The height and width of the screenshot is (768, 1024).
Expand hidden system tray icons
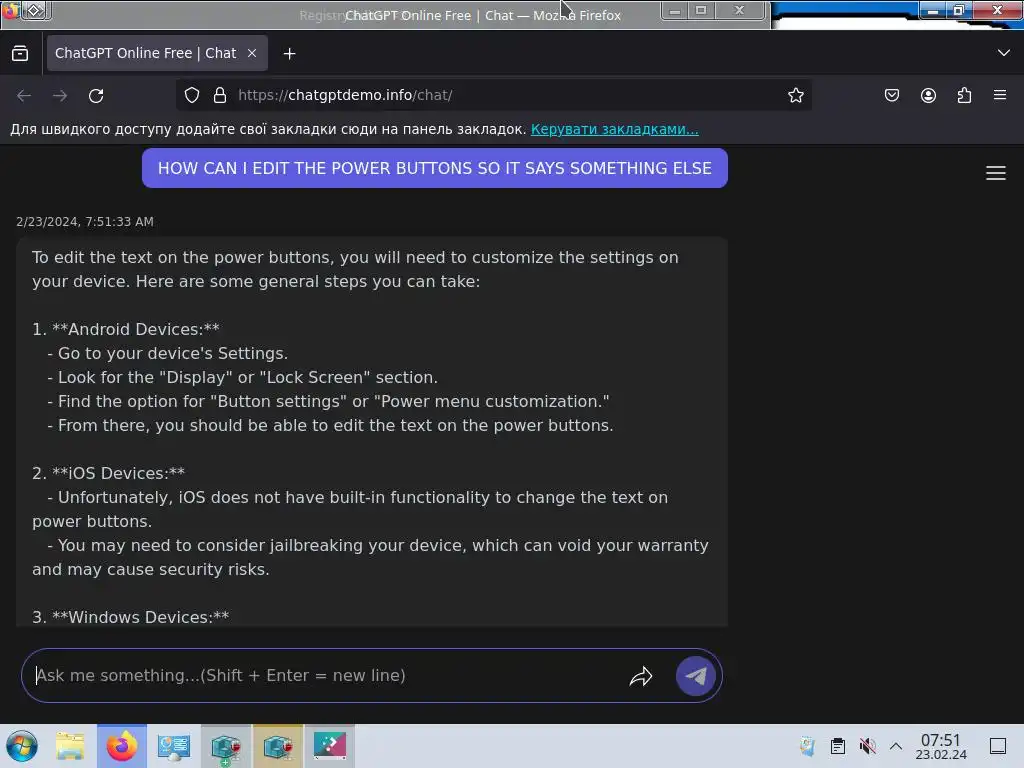896,746
